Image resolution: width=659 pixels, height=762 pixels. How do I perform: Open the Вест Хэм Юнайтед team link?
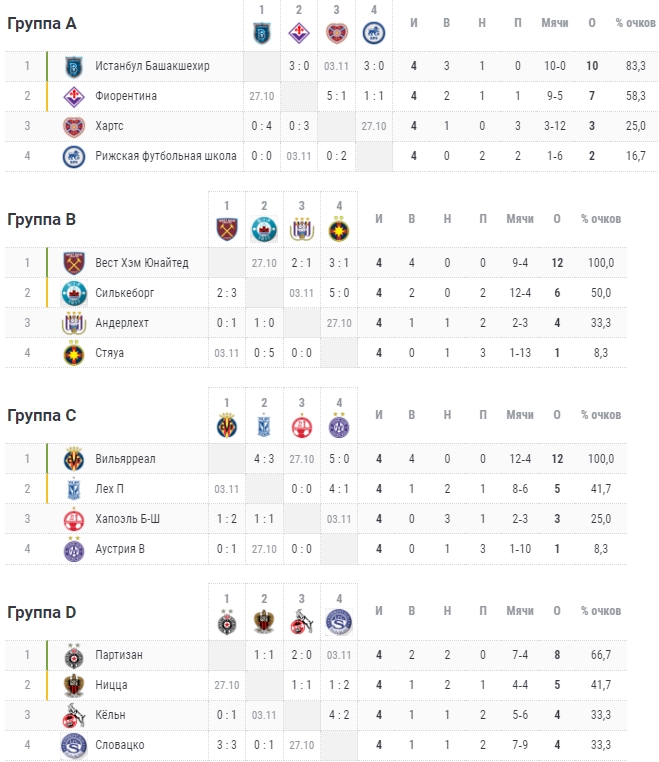[x=141, y=262]
